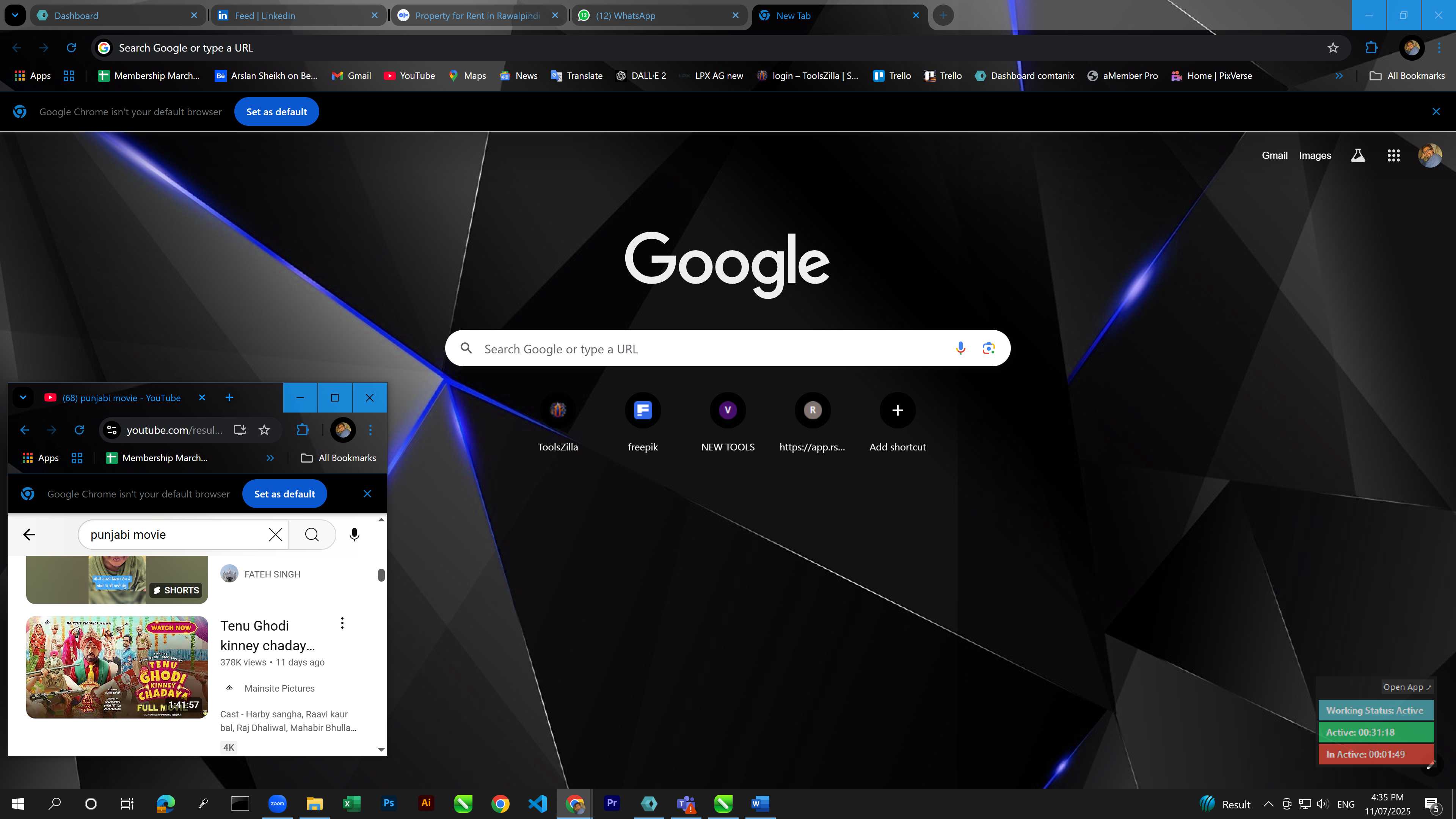Open profile avatar in main Chrome toolbar

[1411, 48]
